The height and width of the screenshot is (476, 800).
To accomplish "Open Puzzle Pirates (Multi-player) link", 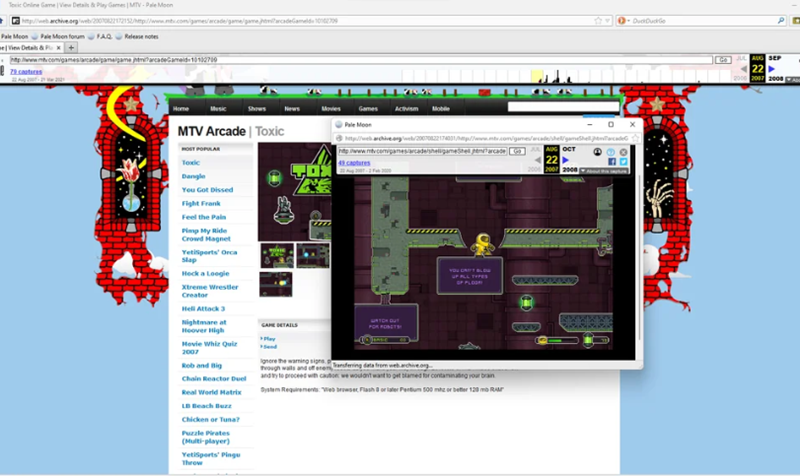I will [x=206, y=437].
